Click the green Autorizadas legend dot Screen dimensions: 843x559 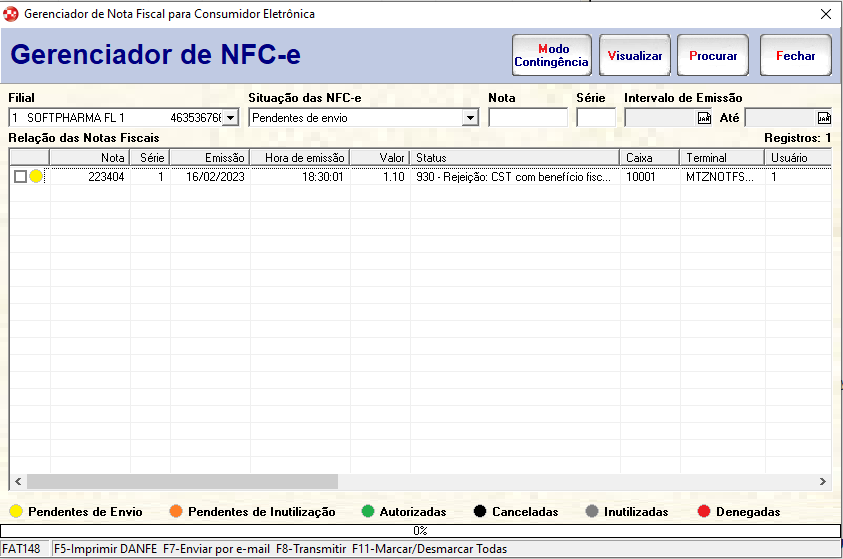pos(368,511)
